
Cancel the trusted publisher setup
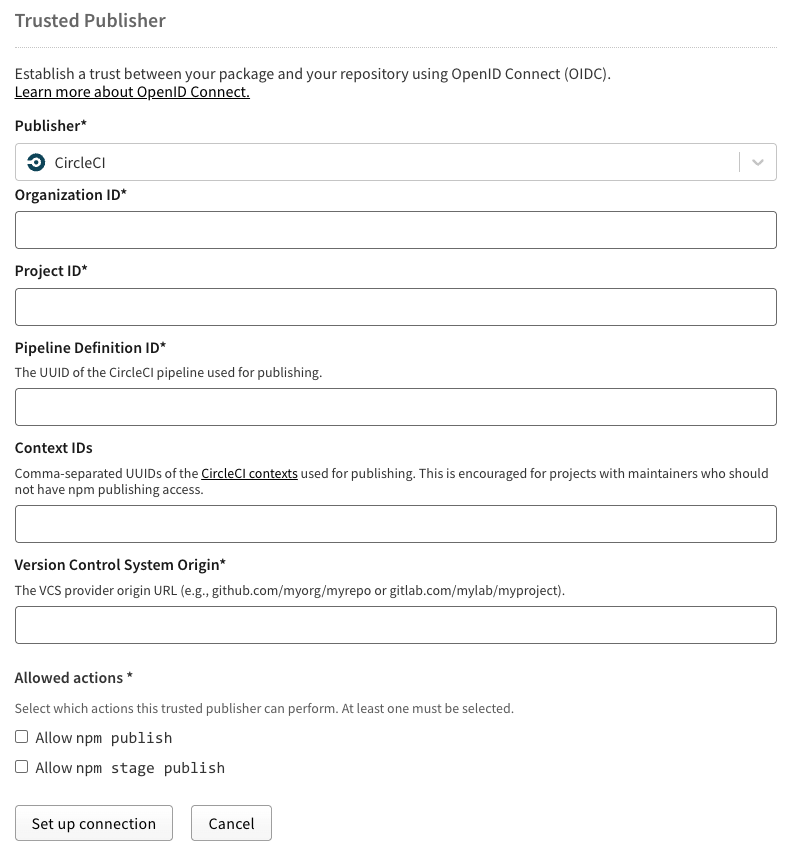pos(231,823)
